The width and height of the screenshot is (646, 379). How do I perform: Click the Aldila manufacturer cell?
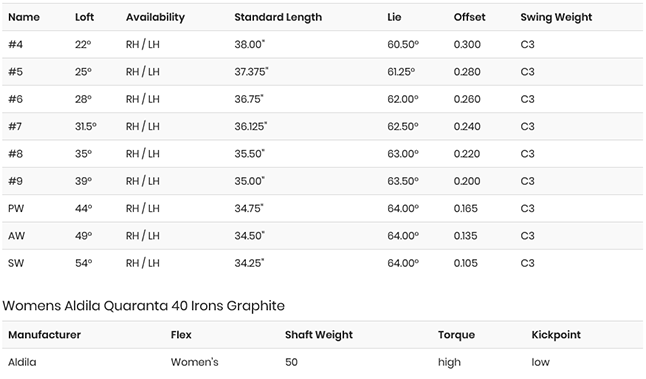tap(22, 362)
